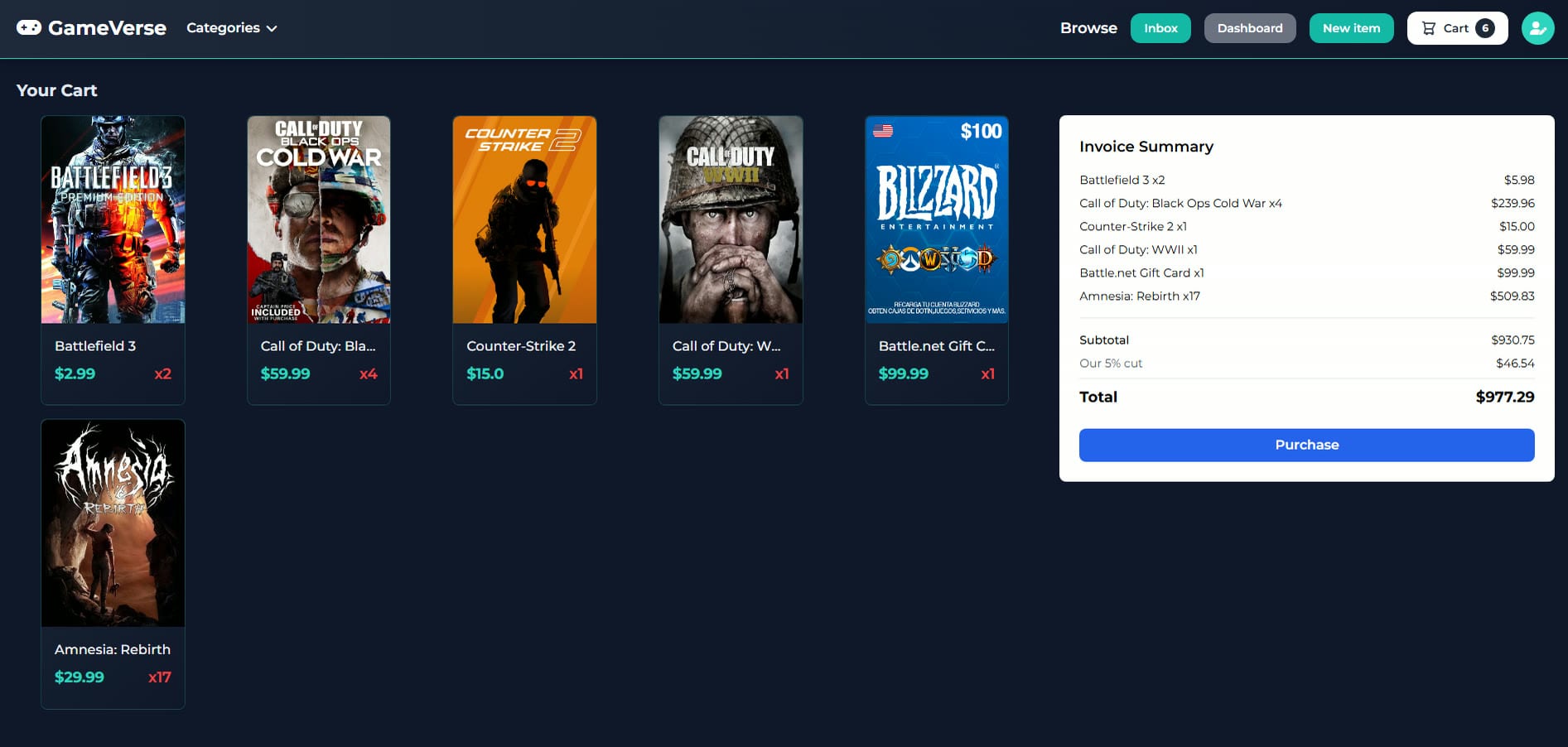Click invoice row 'Call of Duty: Black Ops Cold War x4'
The height and width of the screenshot is (747, 1568).
point(1306,203)
